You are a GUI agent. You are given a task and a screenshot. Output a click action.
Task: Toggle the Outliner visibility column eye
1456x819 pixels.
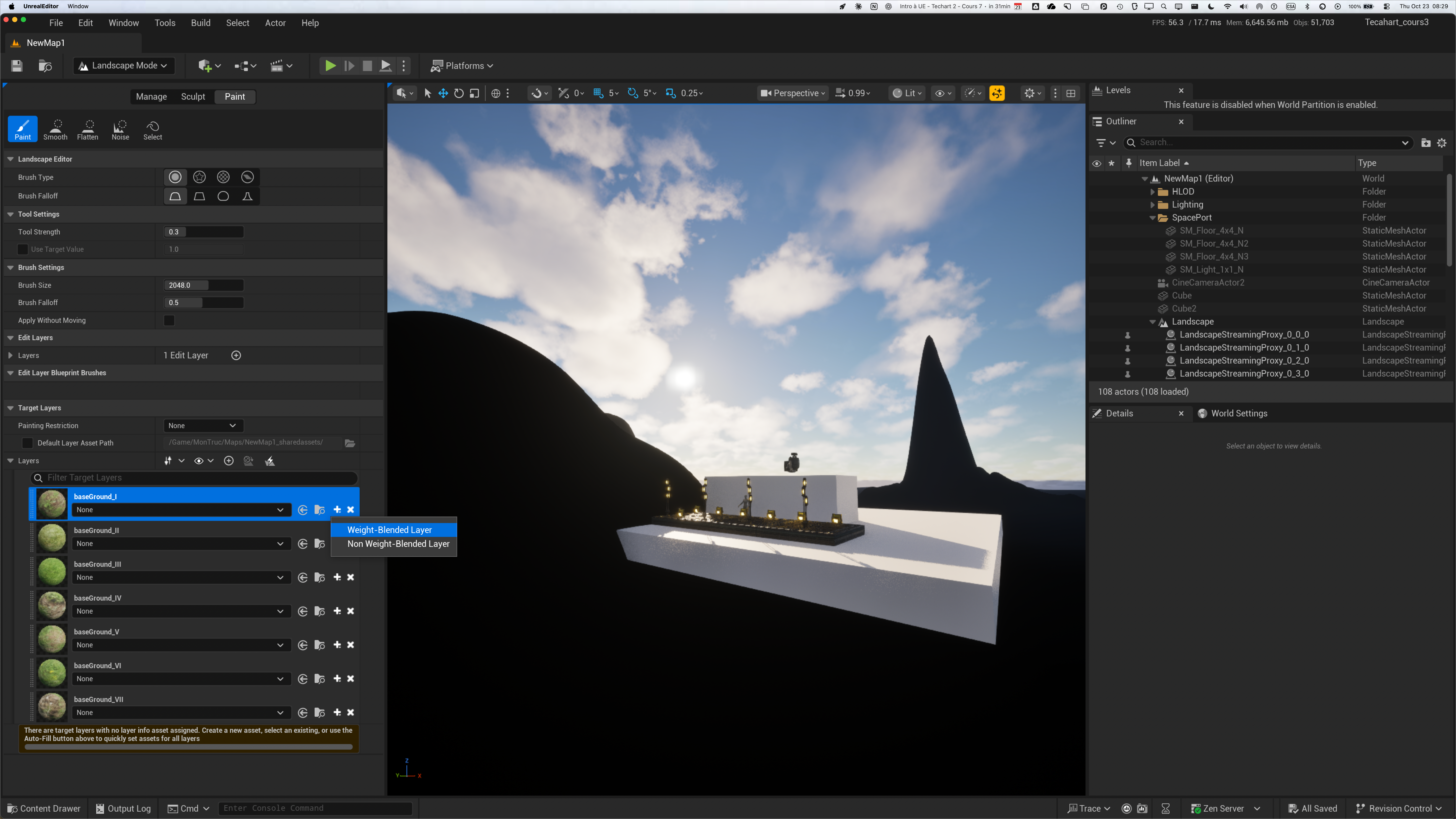(x=1097, y=163)
